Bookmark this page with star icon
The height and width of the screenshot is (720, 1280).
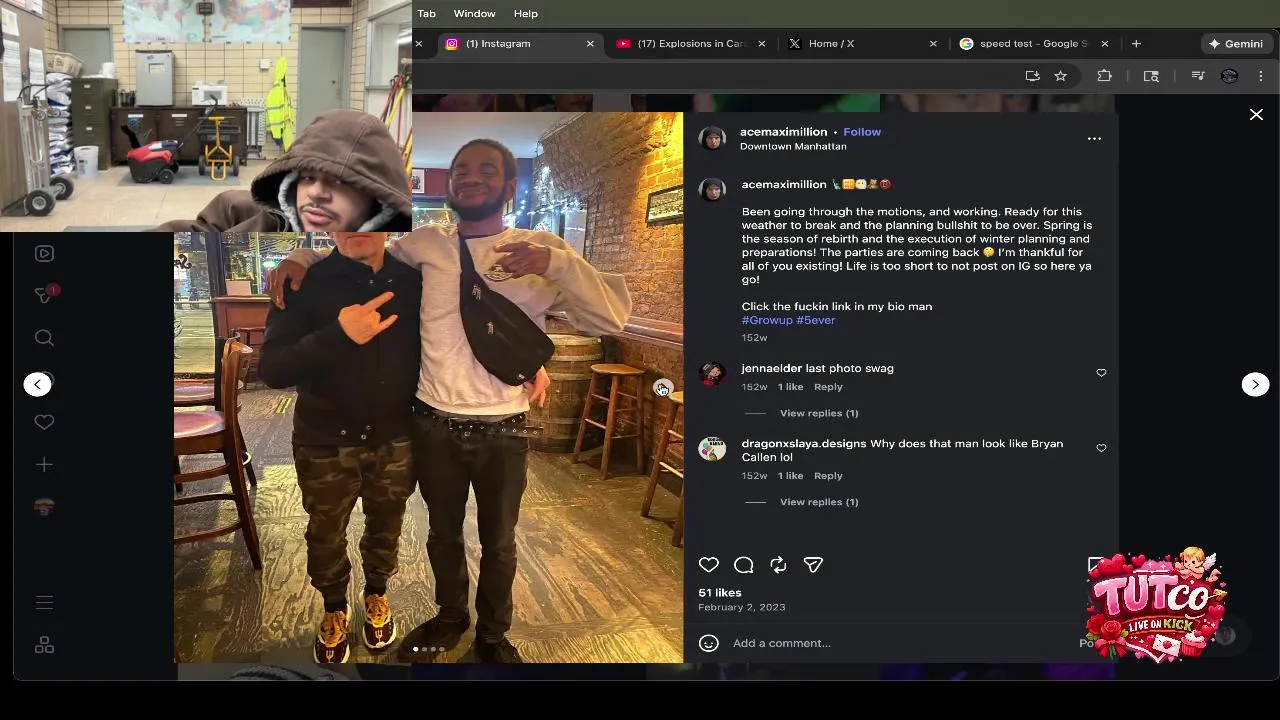(1060, 76)
